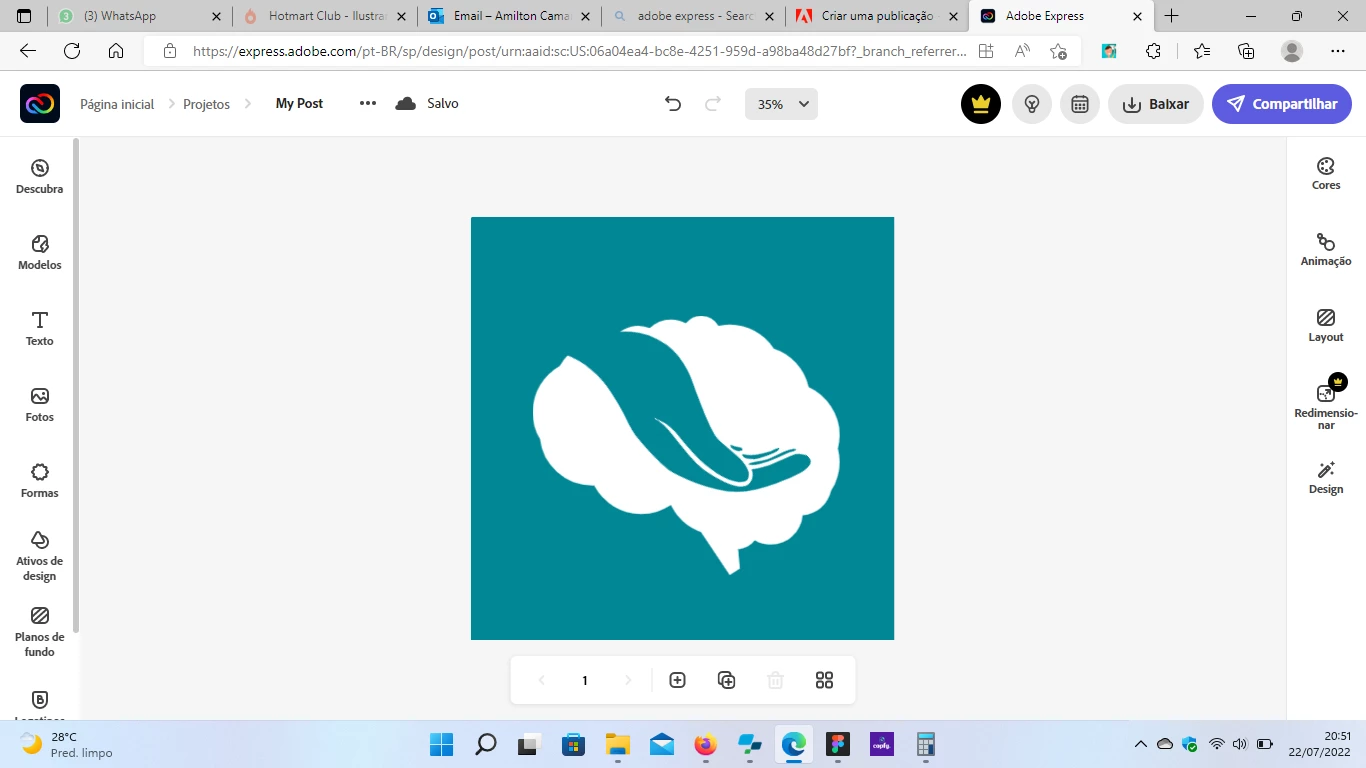
Task: Redo the last undone action
Action: click(x=713, y=104)
